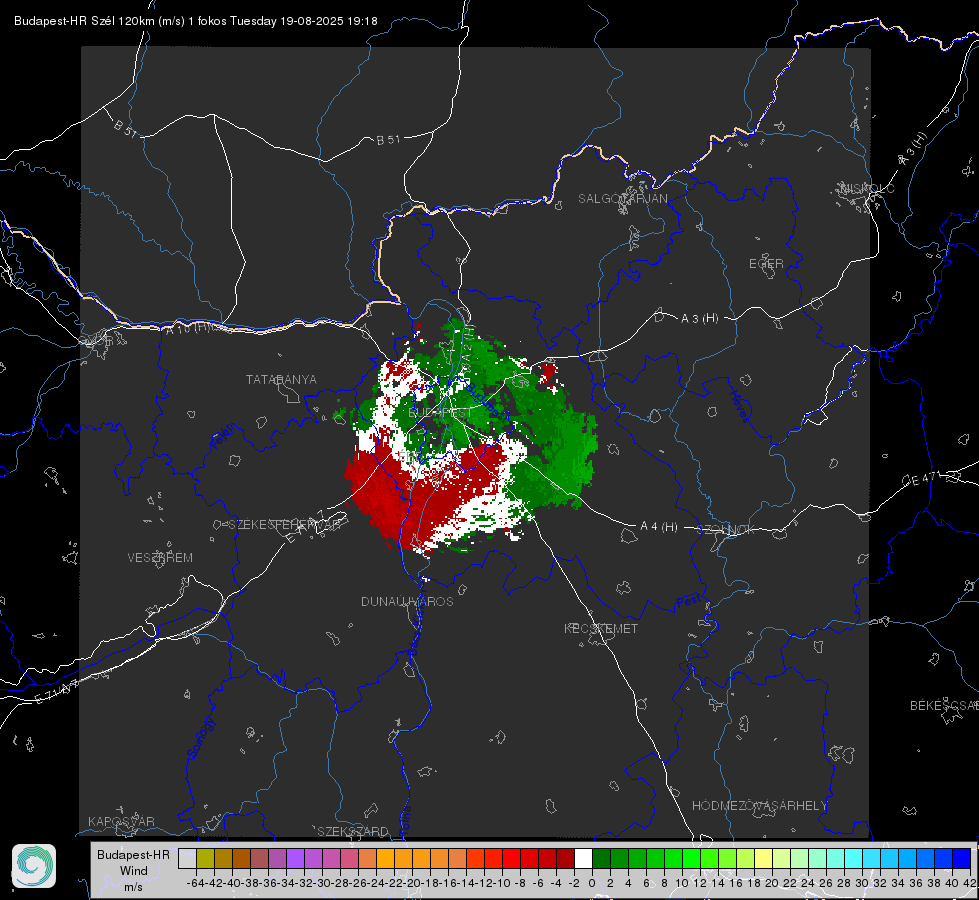Pick the pale yellow legend swatch
Screen dimensions: 979x900
[x=763, y=859]
